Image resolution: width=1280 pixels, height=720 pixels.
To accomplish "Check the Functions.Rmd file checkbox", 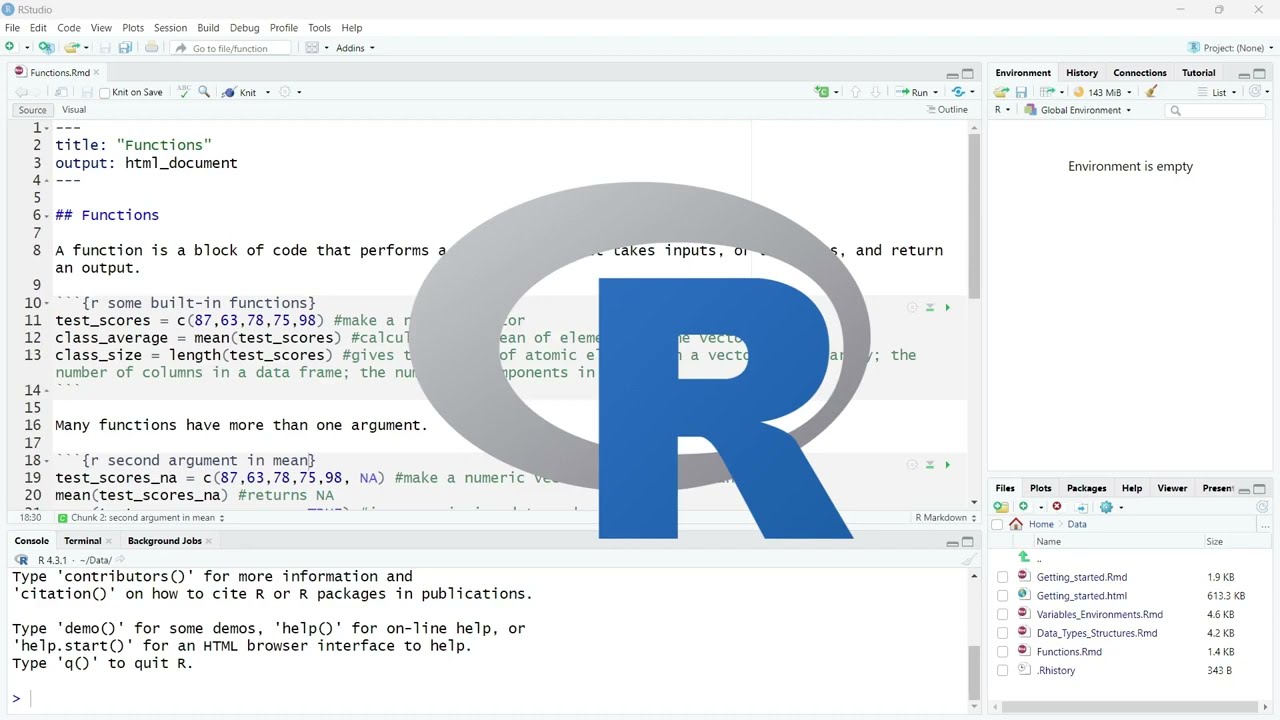I will tap(1002, 652).
